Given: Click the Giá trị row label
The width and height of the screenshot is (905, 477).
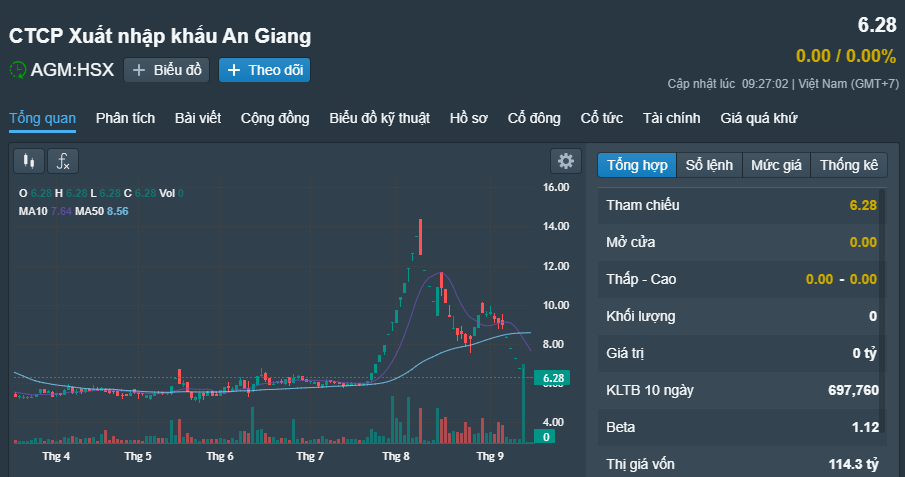Looking at the screenshot, I should [625, 353].
